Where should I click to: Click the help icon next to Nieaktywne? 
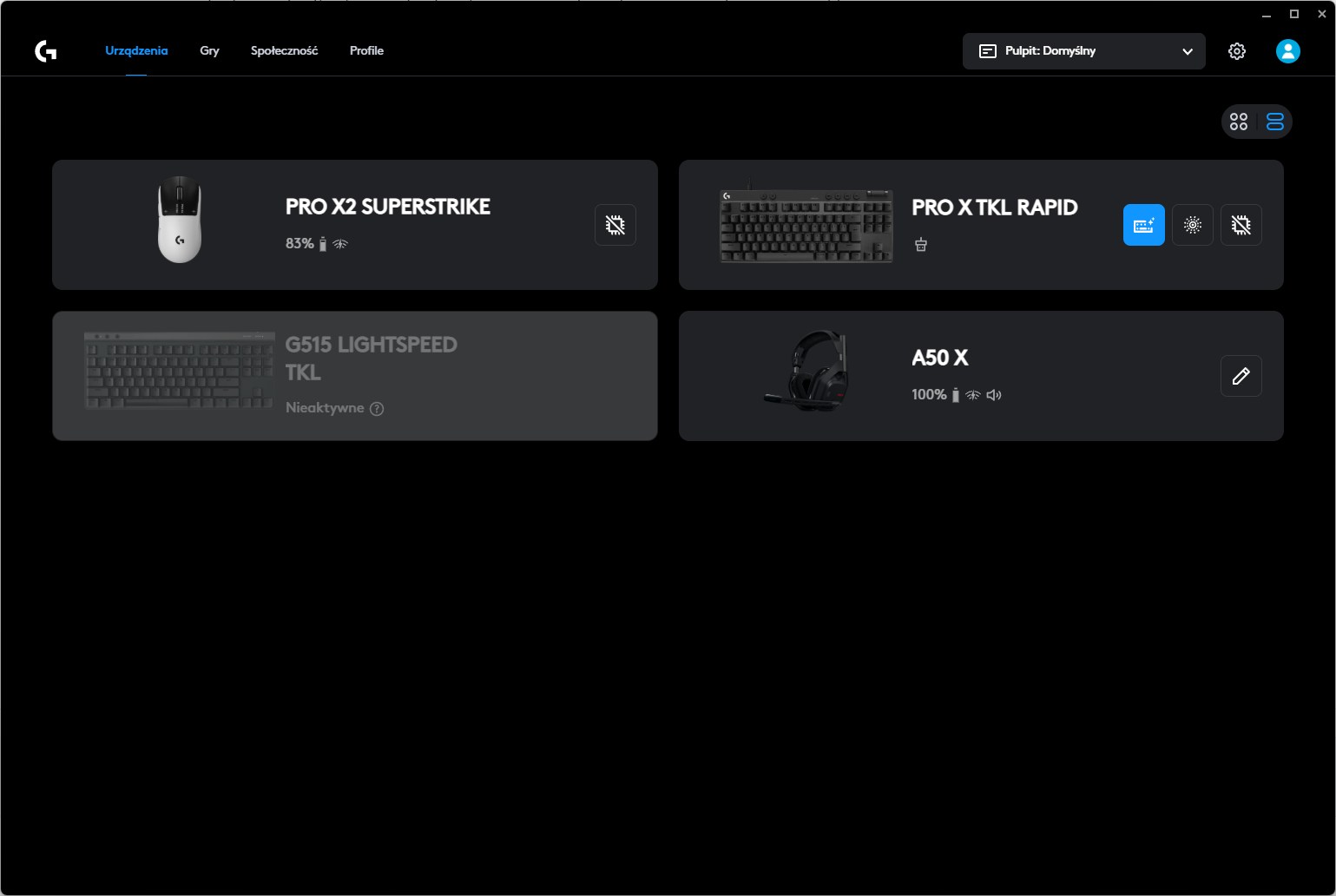pos(377,409)
